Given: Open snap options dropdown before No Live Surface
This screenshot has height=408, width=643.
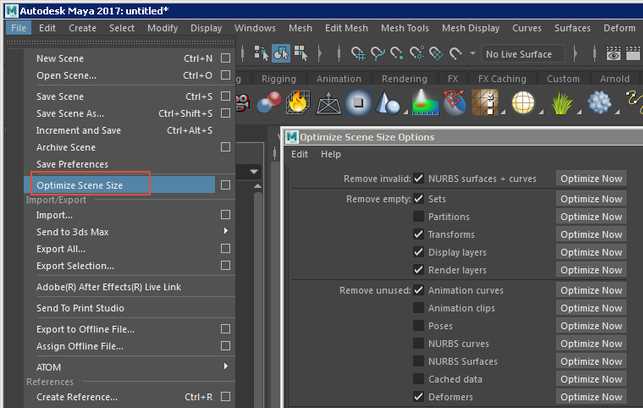Looking at the screenshot, I should pyautogui.click(x=472, y=53).
